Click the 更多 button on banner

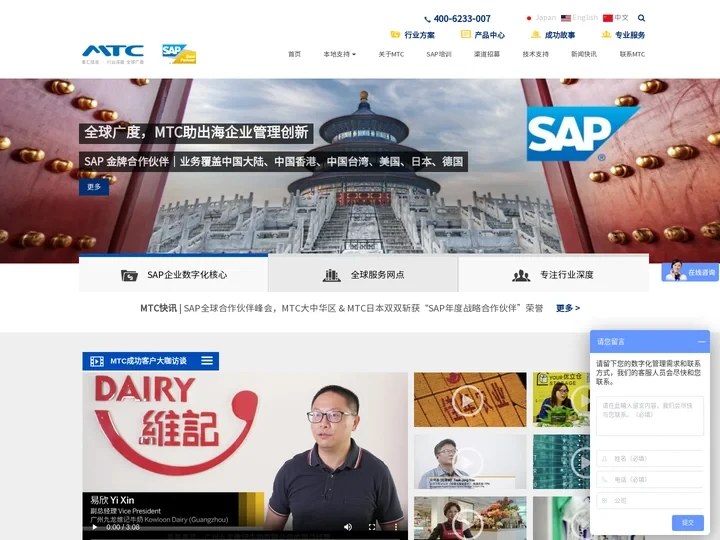(94, 187)
